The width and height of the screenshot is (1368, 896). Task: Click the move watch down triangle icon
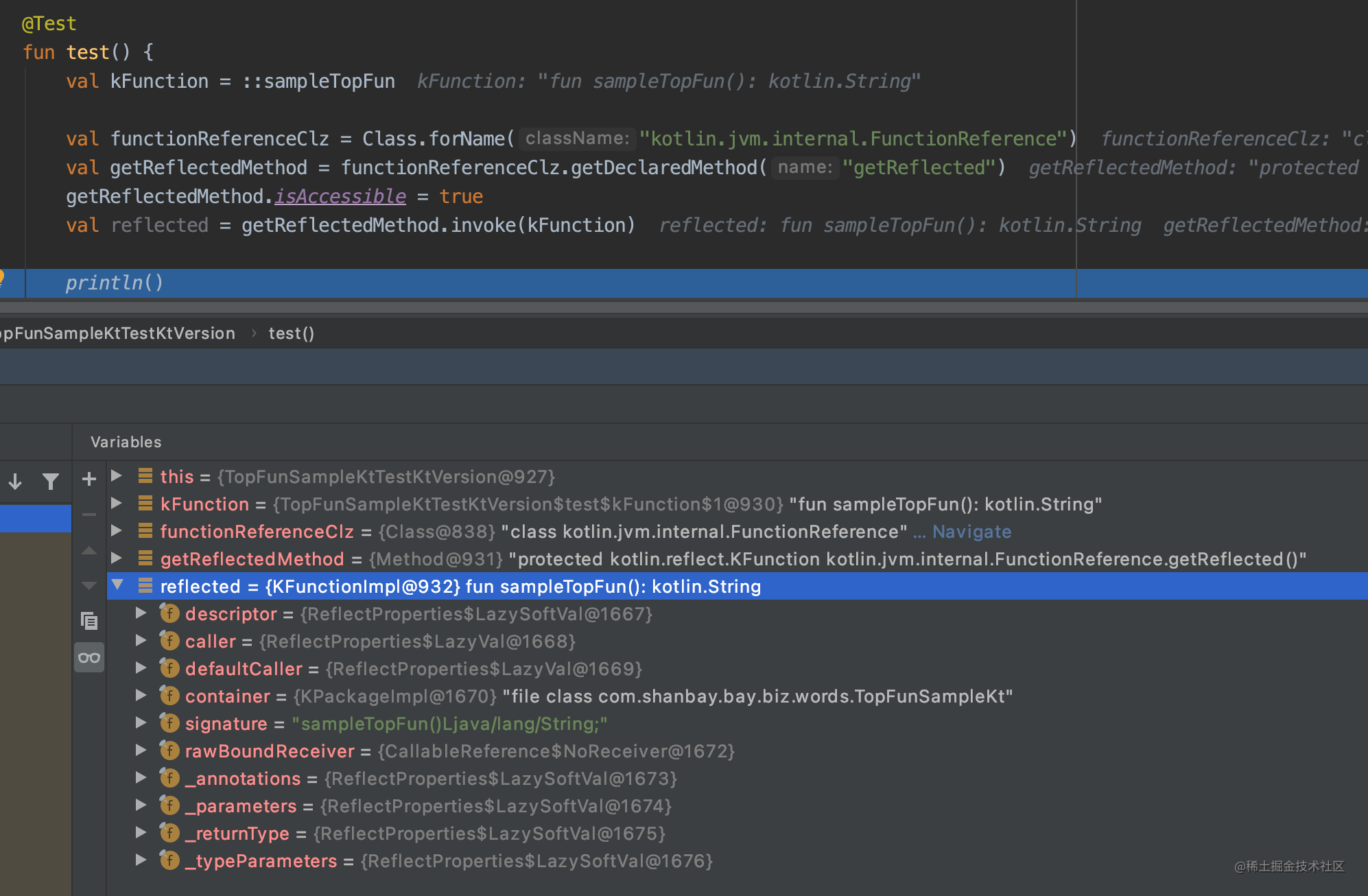89,585
